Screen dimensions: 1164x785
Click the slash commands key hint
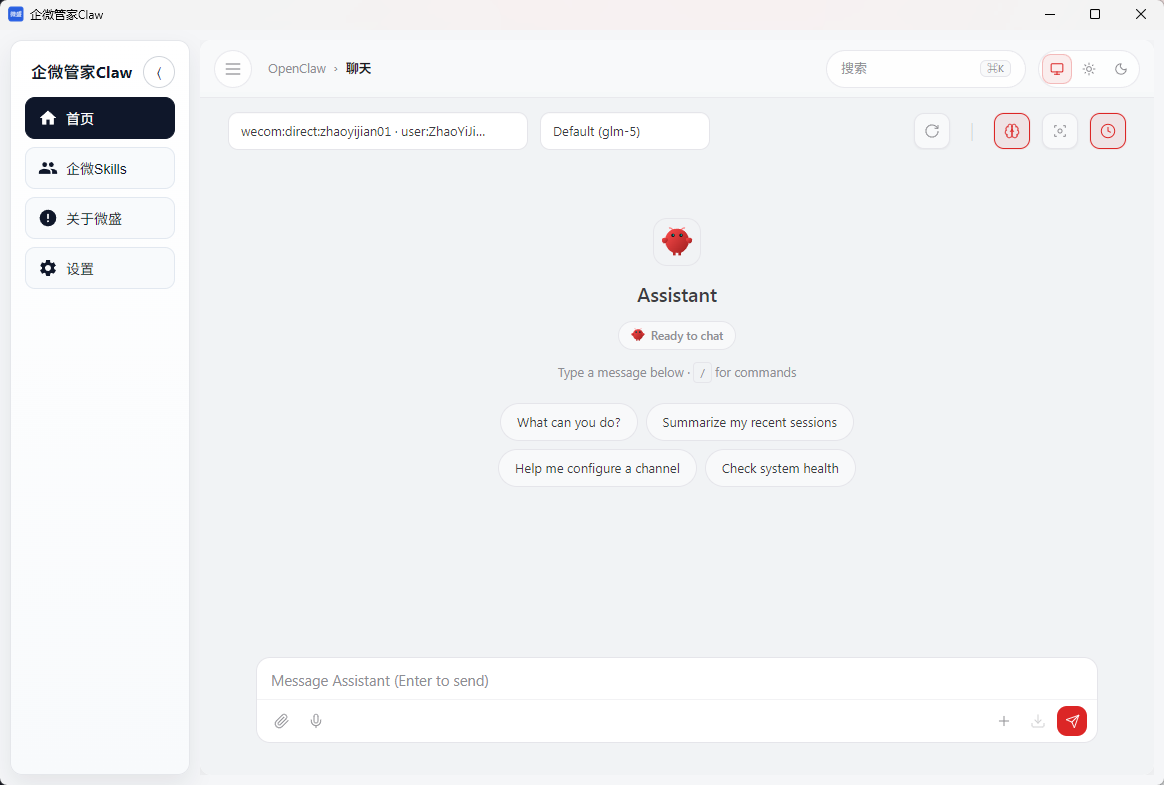click(x=702, y=373)
